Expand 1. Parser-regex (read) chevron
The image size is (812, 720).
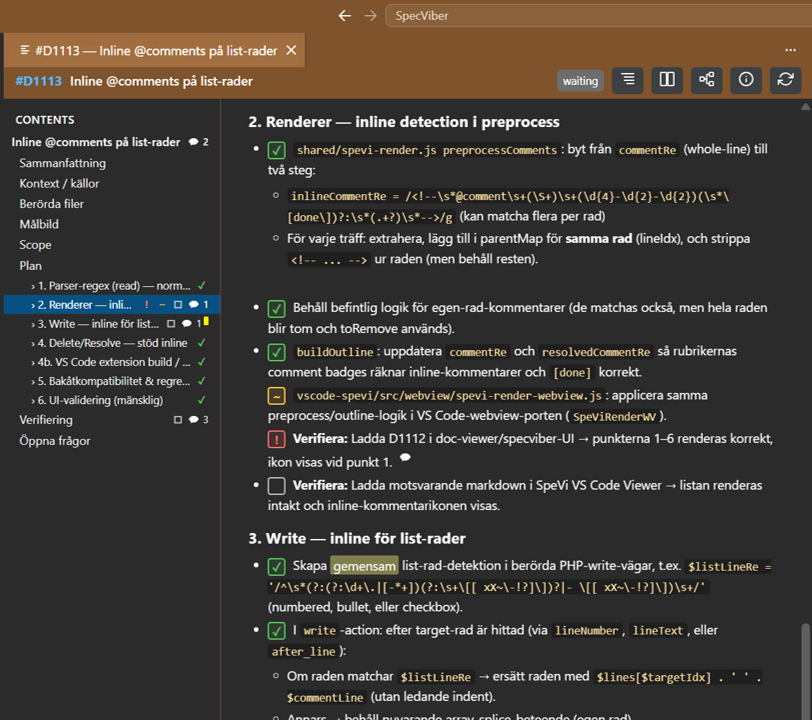33,286
